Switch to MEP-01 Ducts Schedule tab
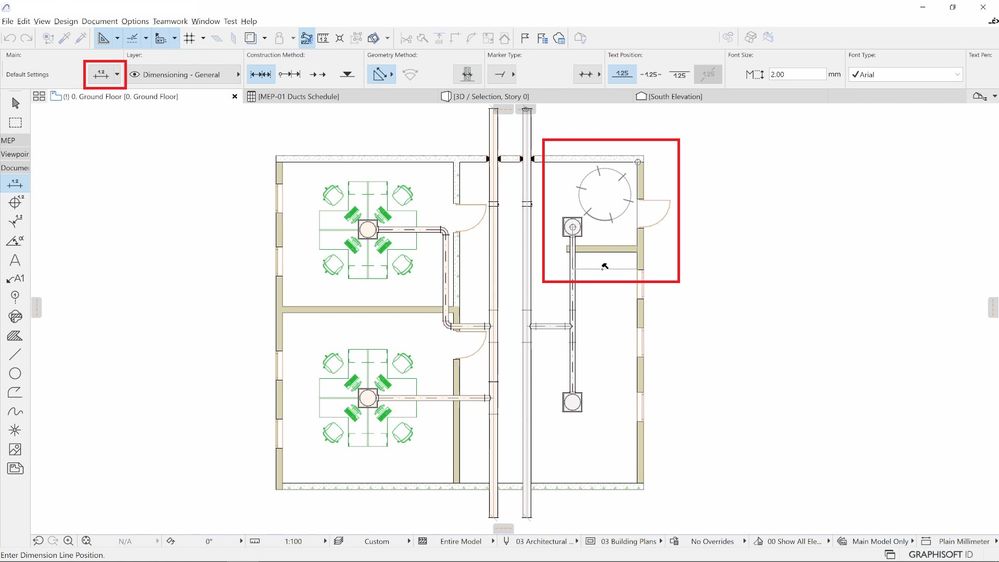Screen dimensions: 999x562 pyautogui.click(x=298, y=96)
